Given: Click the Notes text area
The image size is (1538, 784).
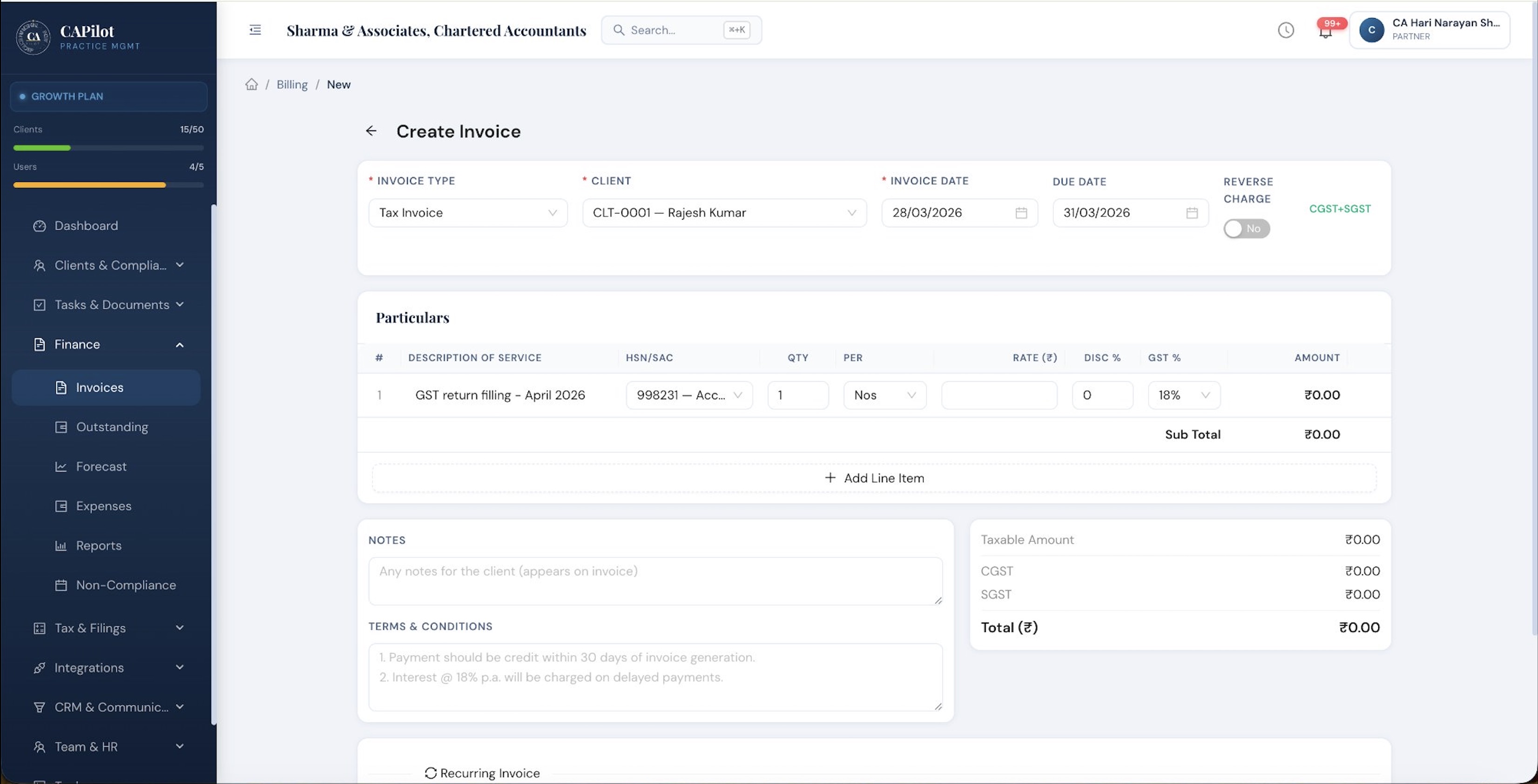Looking at the screenshot, I should click(x=655, y=581).
